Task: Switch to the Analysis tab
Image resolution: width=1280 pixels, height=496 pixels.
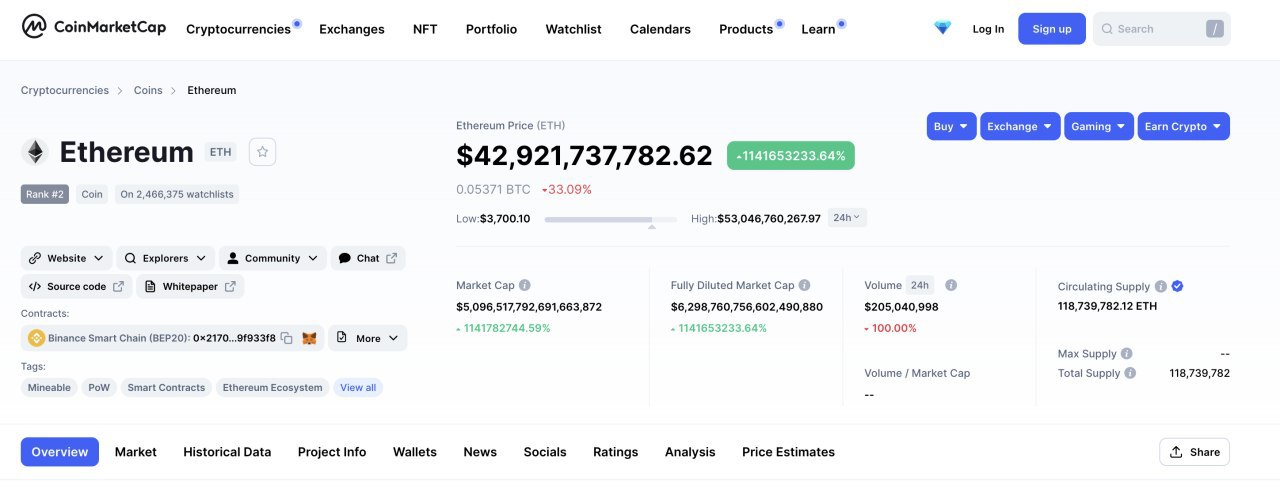Action: pyautogui.click(x=690, y=452)
